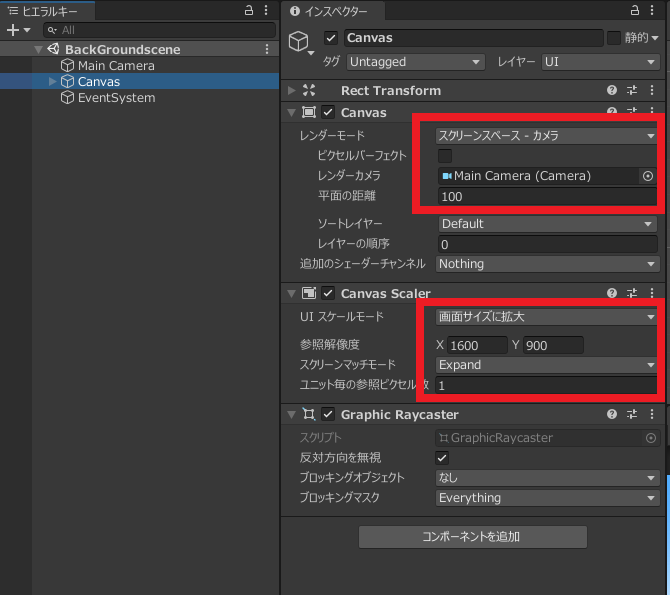Click the Hierarchy search field
The image size is (670, 595).
(x=159, y=30)
